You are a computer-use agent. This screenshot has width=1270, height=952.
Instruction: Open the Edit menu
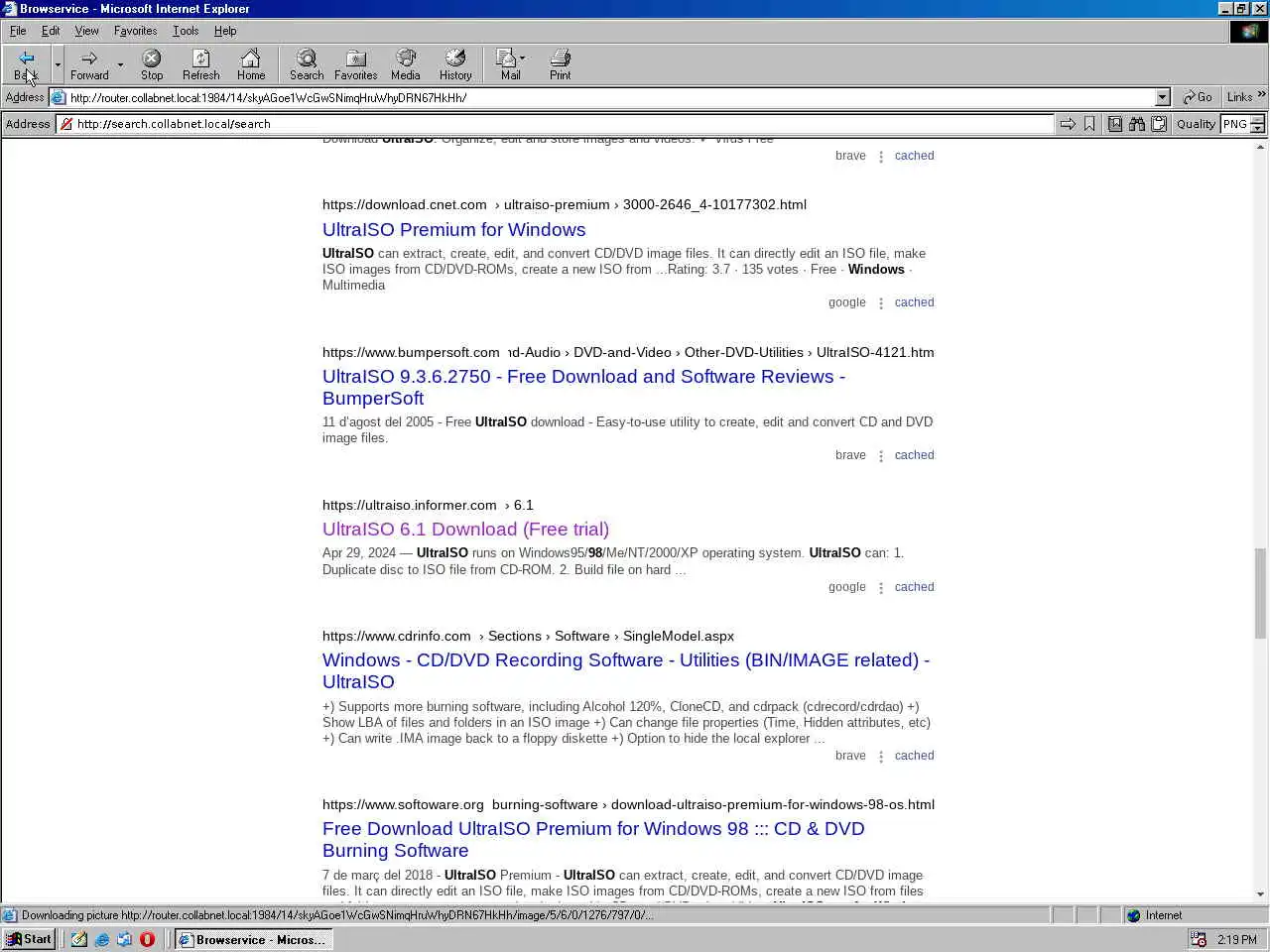click(51, 31)
